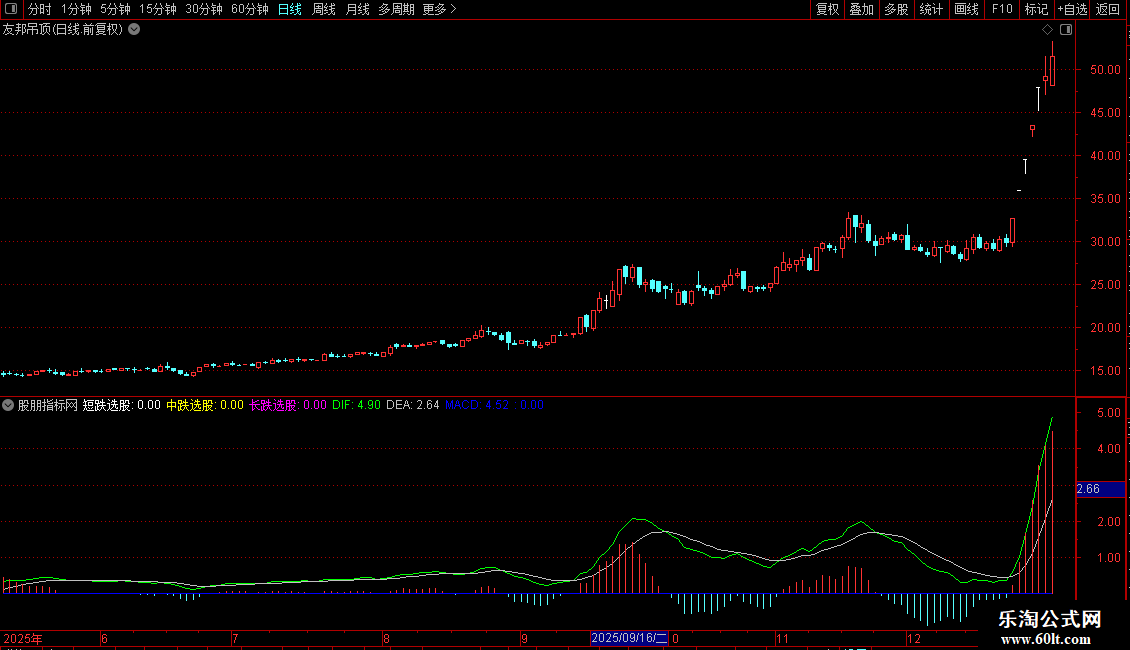Click the DIF: 4.90 value text
1130x650 pixels.
coord(356,405)
